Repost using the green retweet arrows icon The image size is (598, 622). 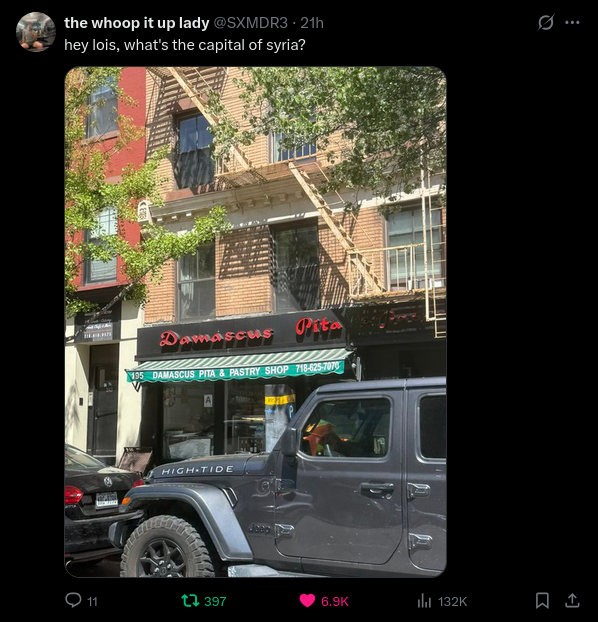[x=190, y=601]
